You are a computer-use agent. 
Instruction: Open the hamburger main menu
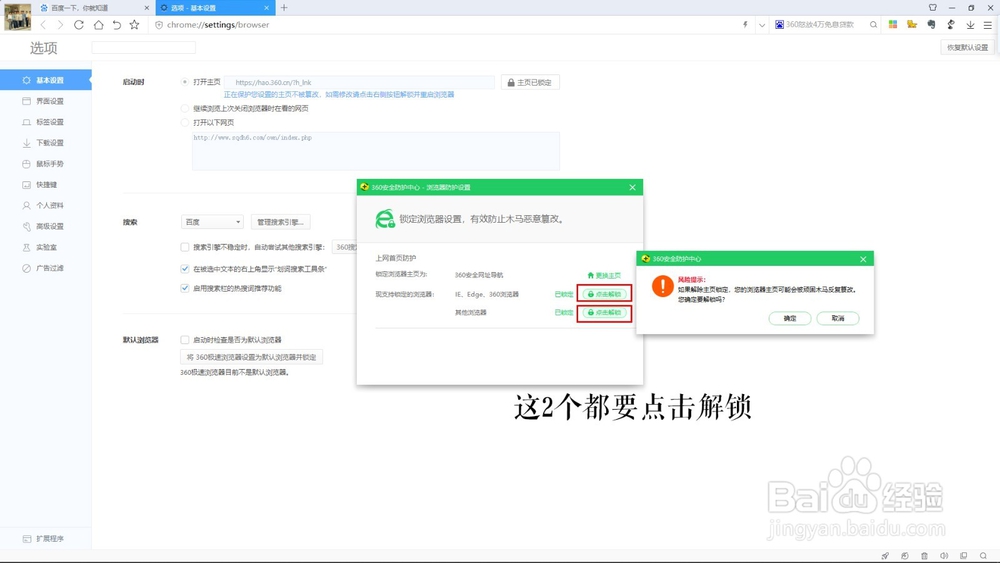pyautogui.click(x=987, y=25)
